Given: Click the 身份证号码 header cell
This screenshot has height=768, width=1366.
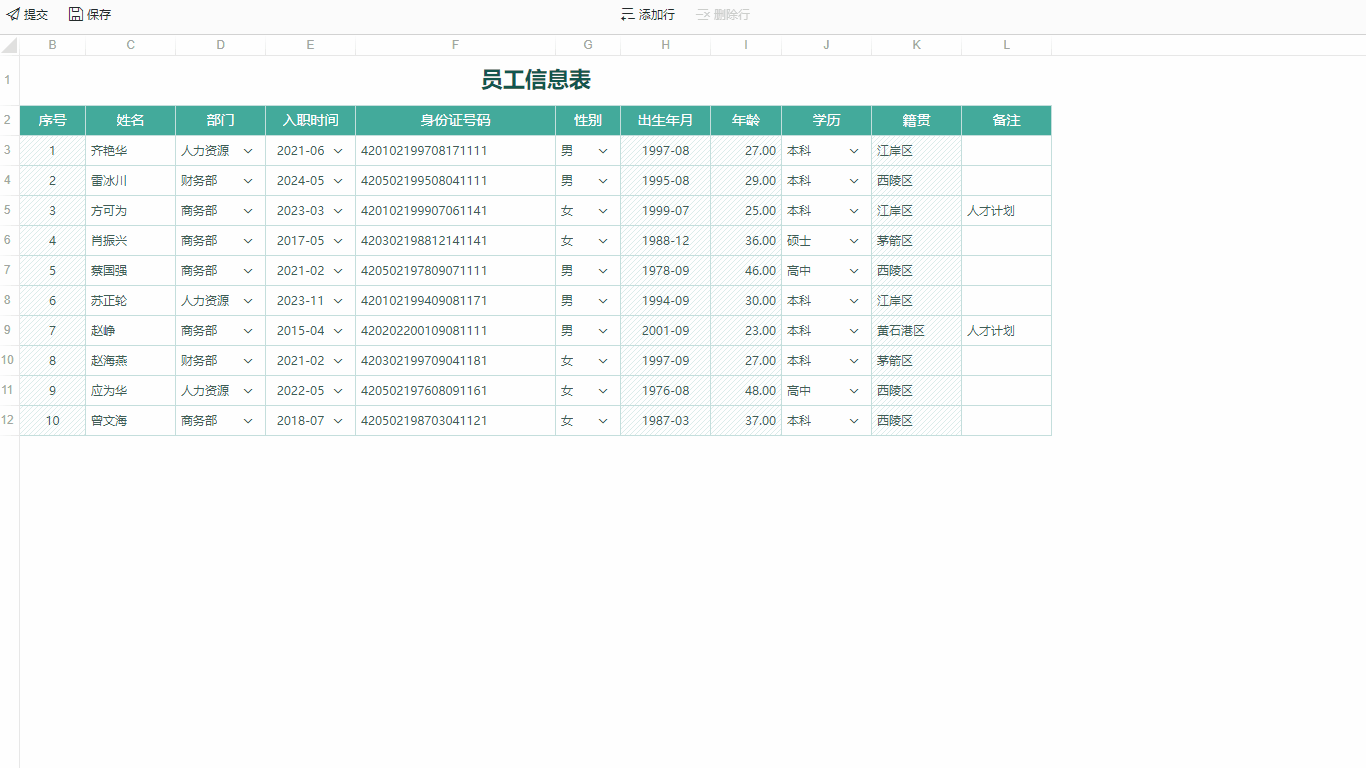Looking at the screenshot, I should (x=455, y=120).
